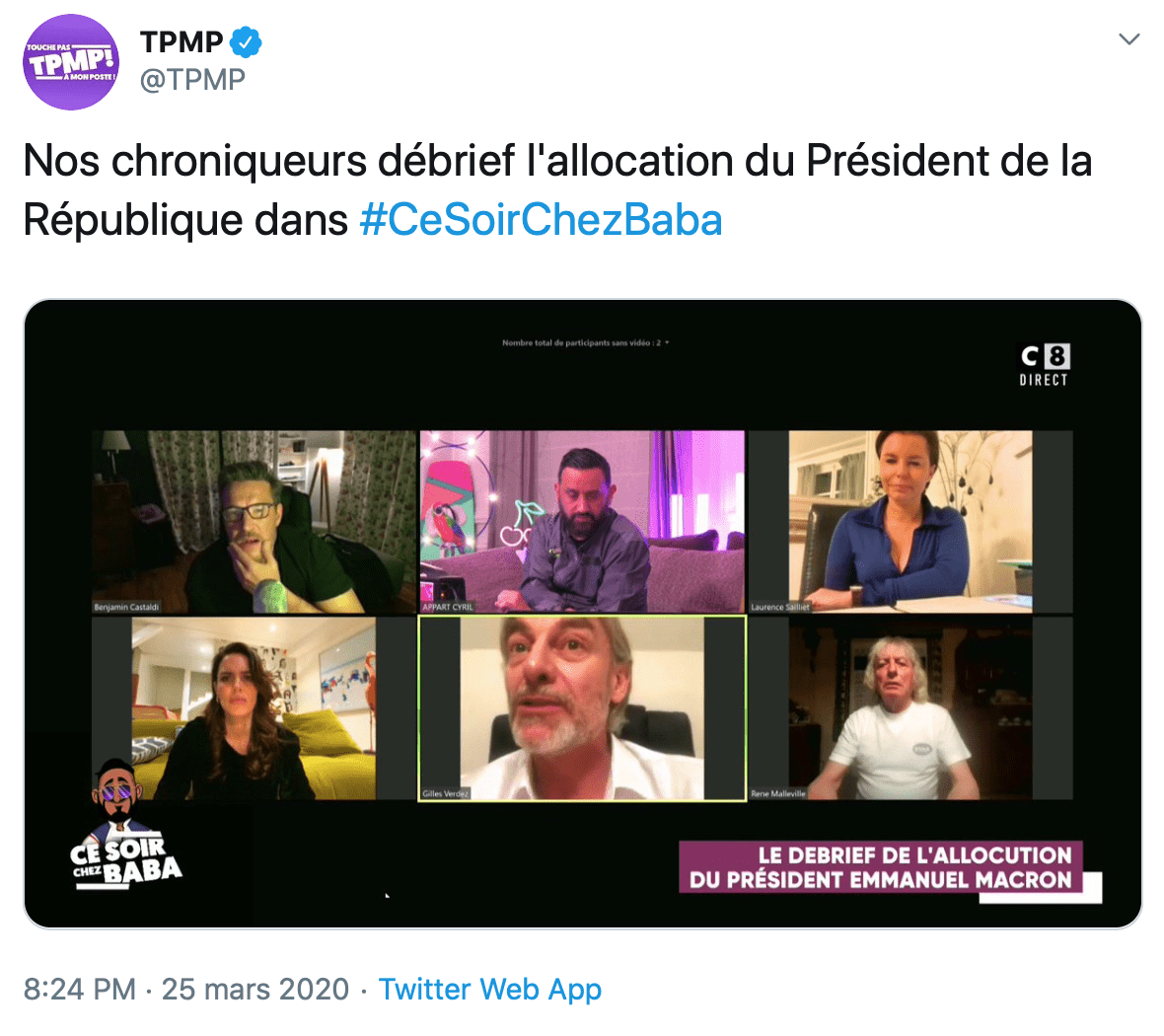Click the 25 mars 2020 date

[x=255, y=989]
